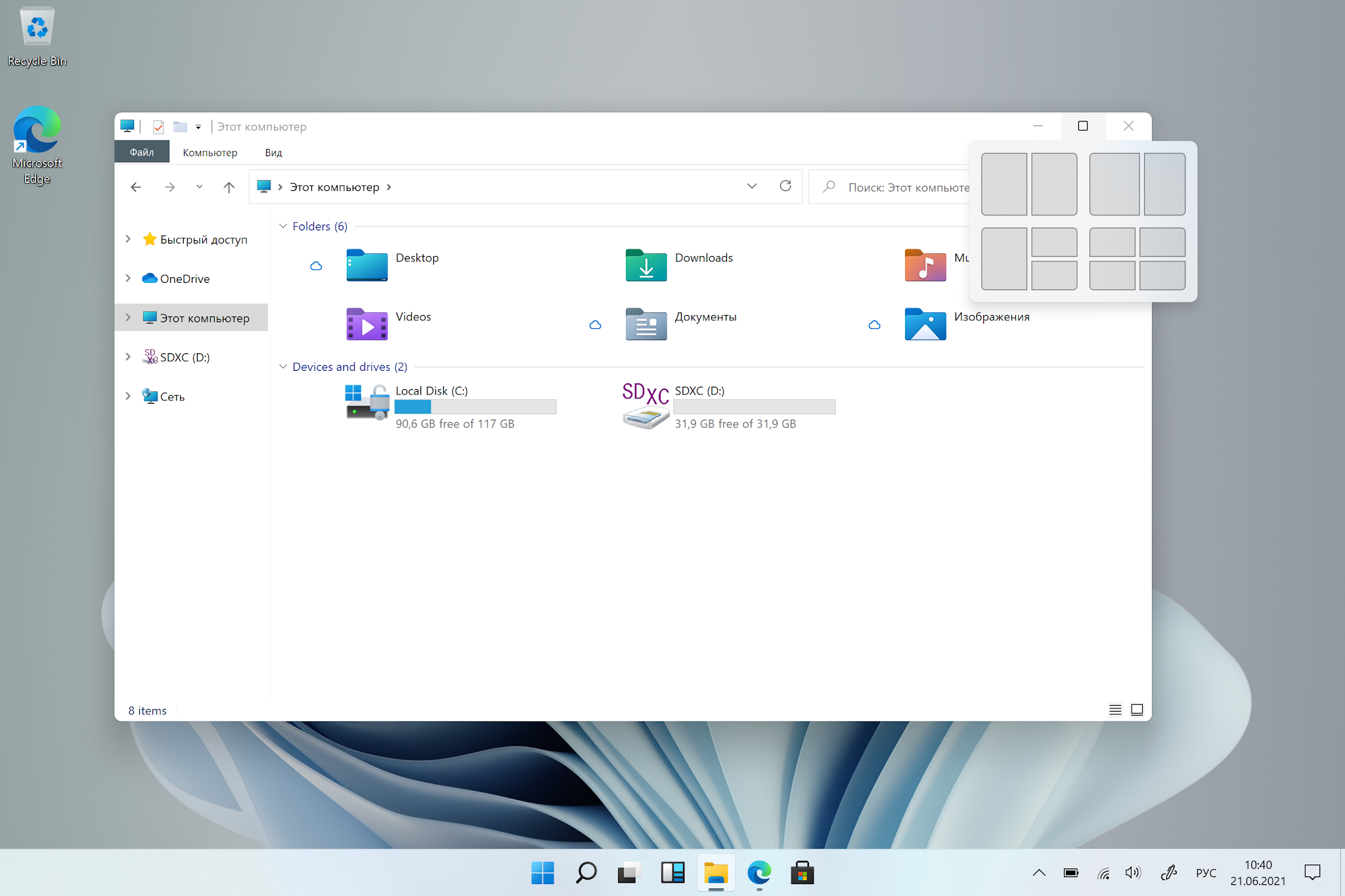Change keyboard layout via РУС indicator

1206,873
